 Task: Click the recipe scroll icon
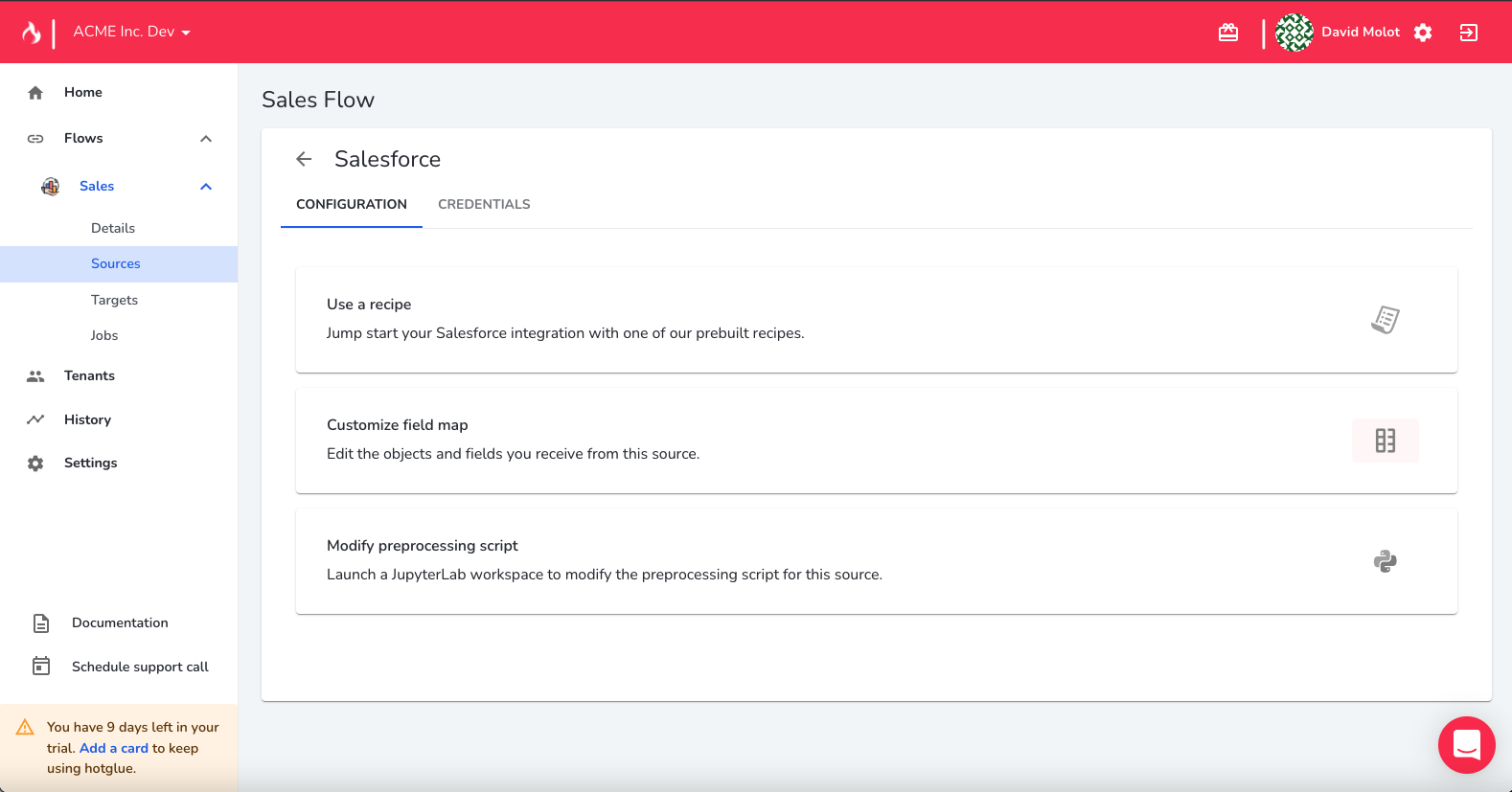(x=1386, y=320)
